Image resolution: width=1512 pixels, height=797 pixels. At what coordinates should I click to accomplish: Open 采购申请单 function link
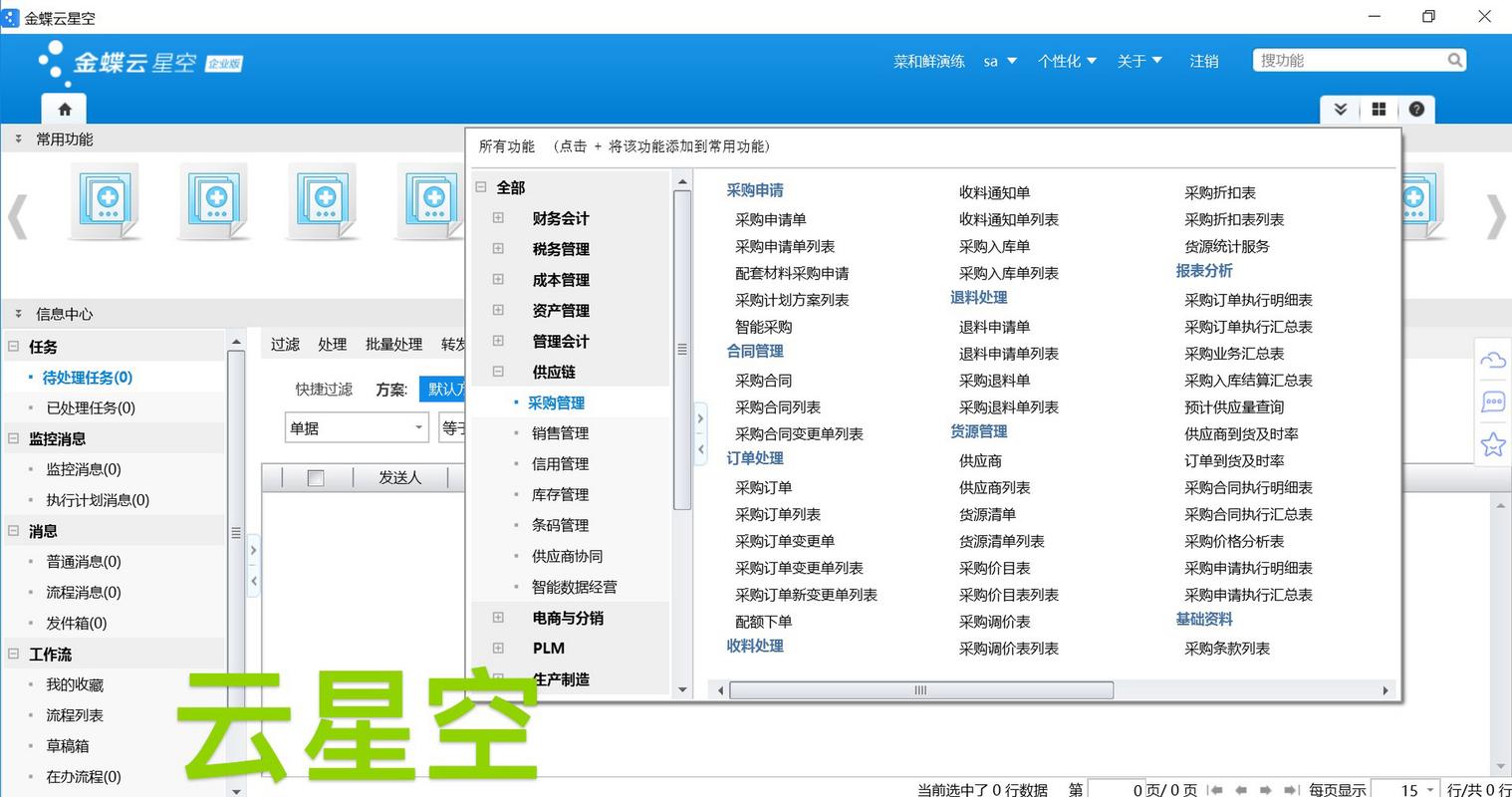770,219
